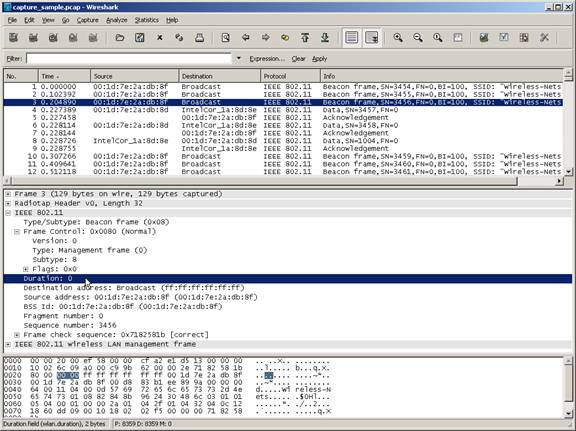Open the Capture menu
Screen dimensions: 576x431
87,20
